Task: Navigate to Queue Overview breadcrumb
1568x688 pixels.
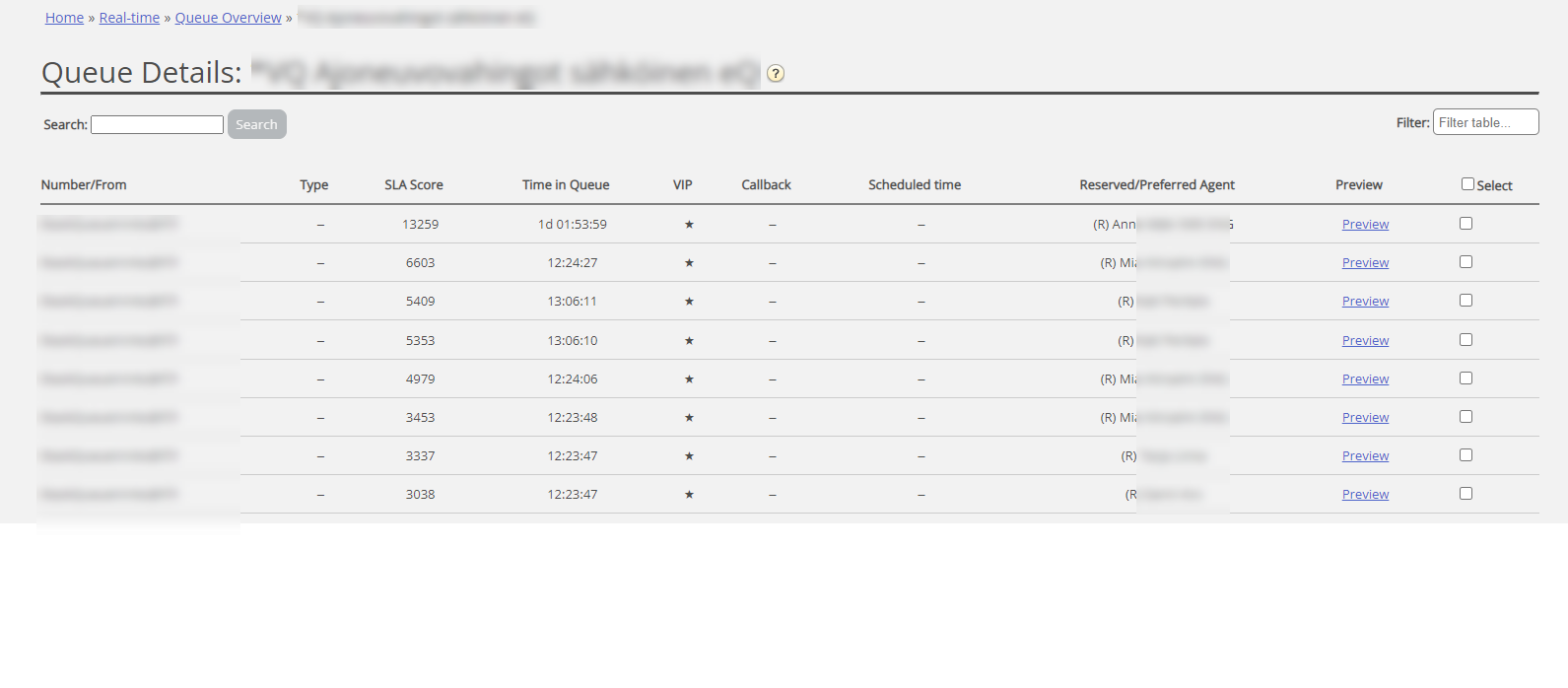Action: pos(228,18)
